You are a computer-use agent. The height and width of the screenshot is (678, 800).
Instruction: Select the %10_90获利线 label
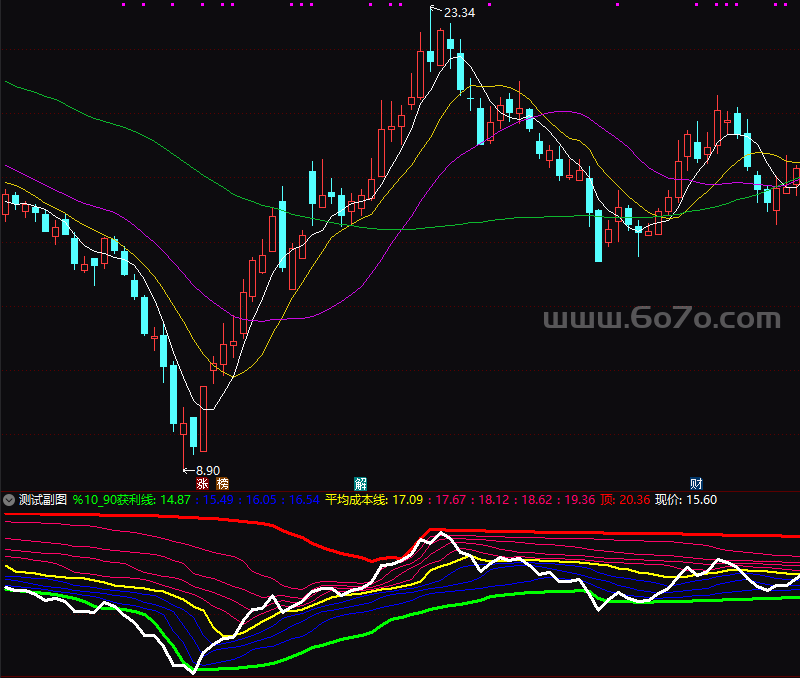114,500
